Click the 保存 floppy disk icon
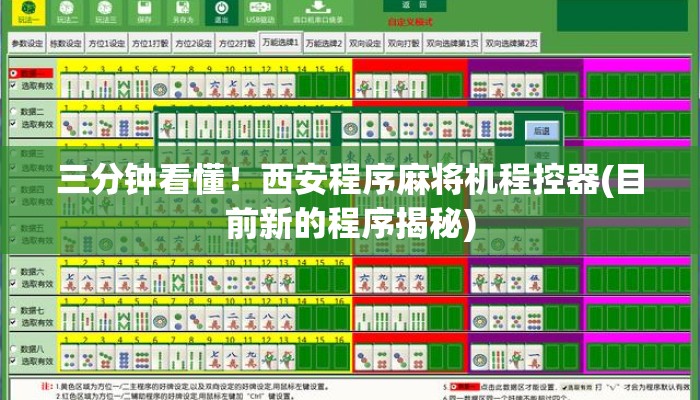700x400 pixels. tap(144, 12)
